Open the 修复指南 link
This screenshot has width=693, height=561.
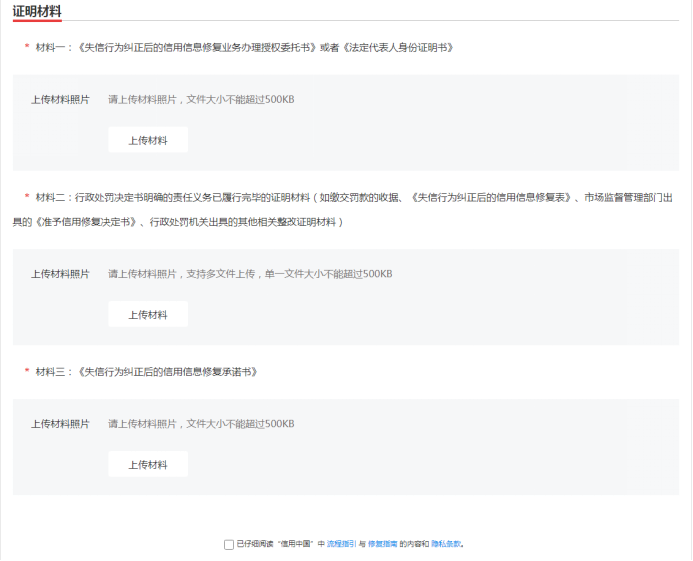pyautogui.click(x=382, y=544)
